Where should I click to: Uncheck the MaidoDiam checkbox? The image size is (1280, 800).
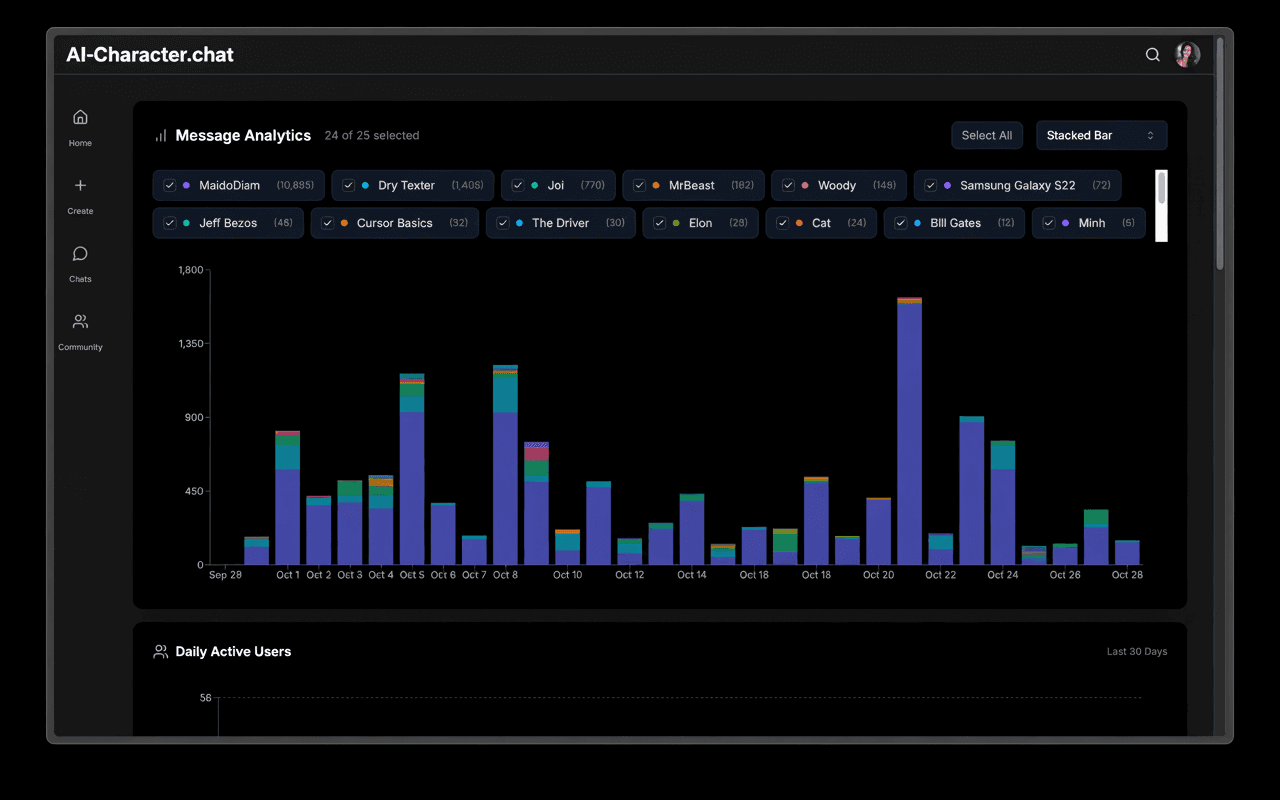[170, 186]
